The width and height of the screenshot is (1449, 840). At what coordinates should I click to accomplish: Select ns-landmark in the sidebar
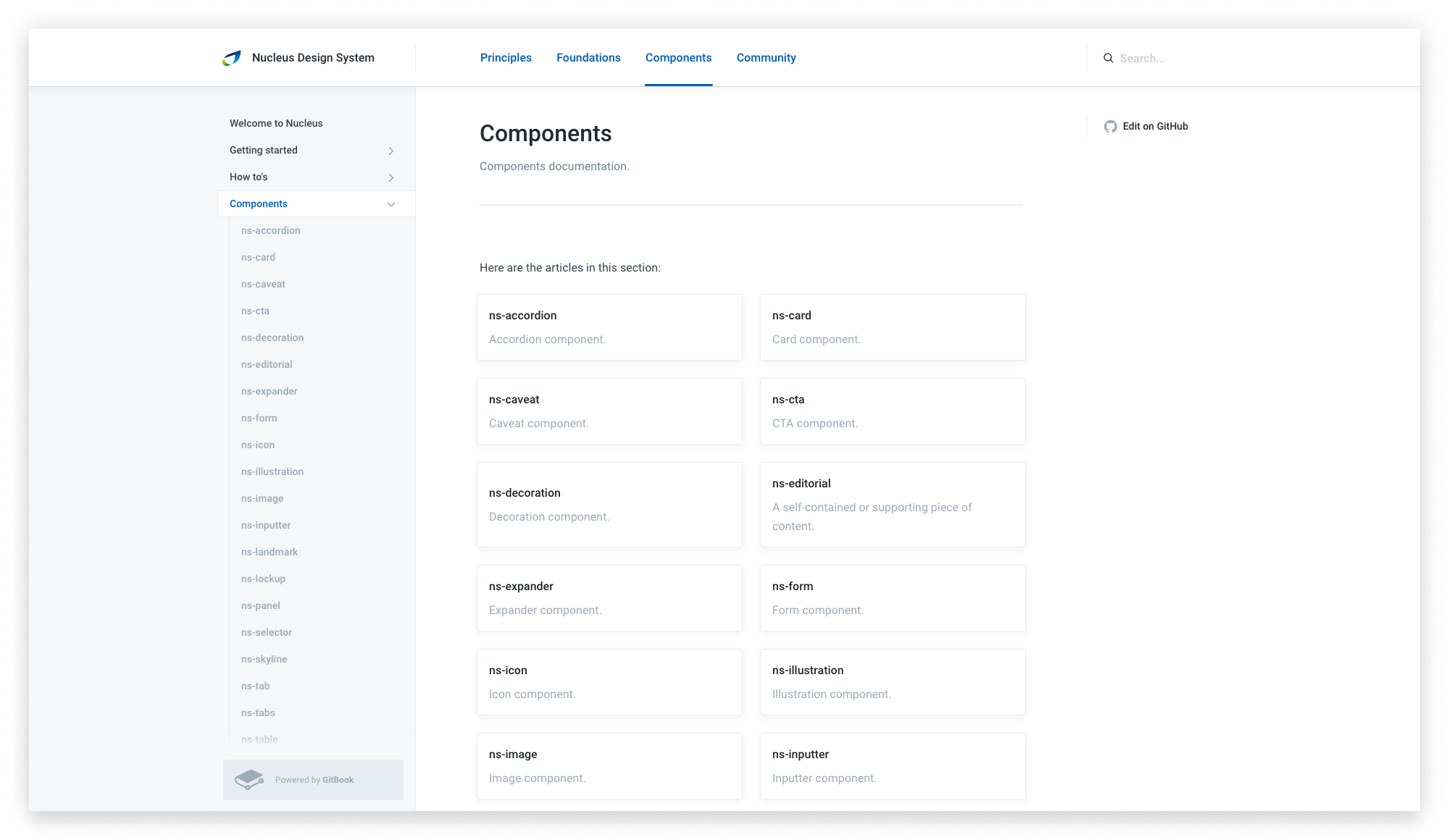coord(270,553)
